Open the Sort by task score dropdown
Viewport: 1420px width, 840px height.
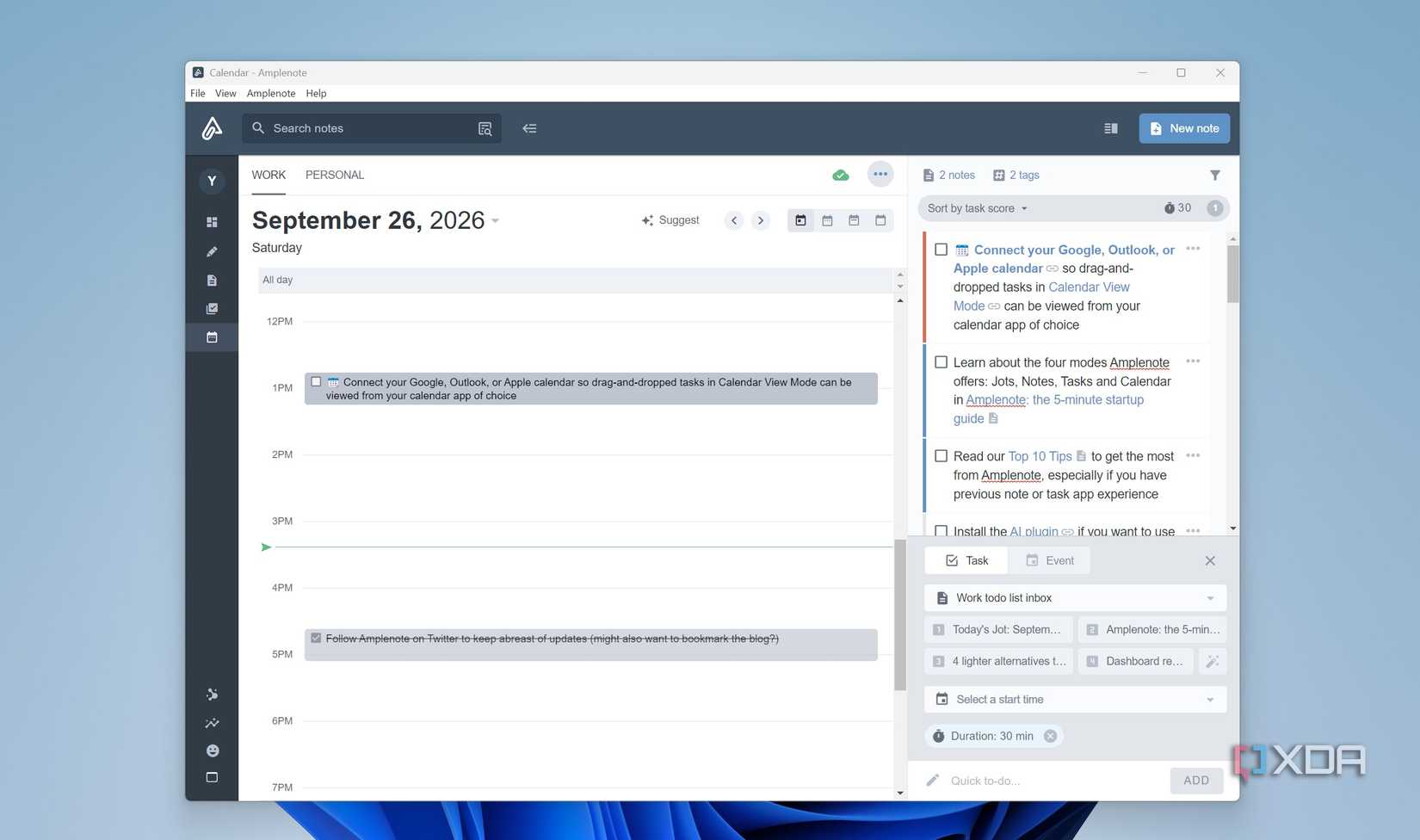978,208
